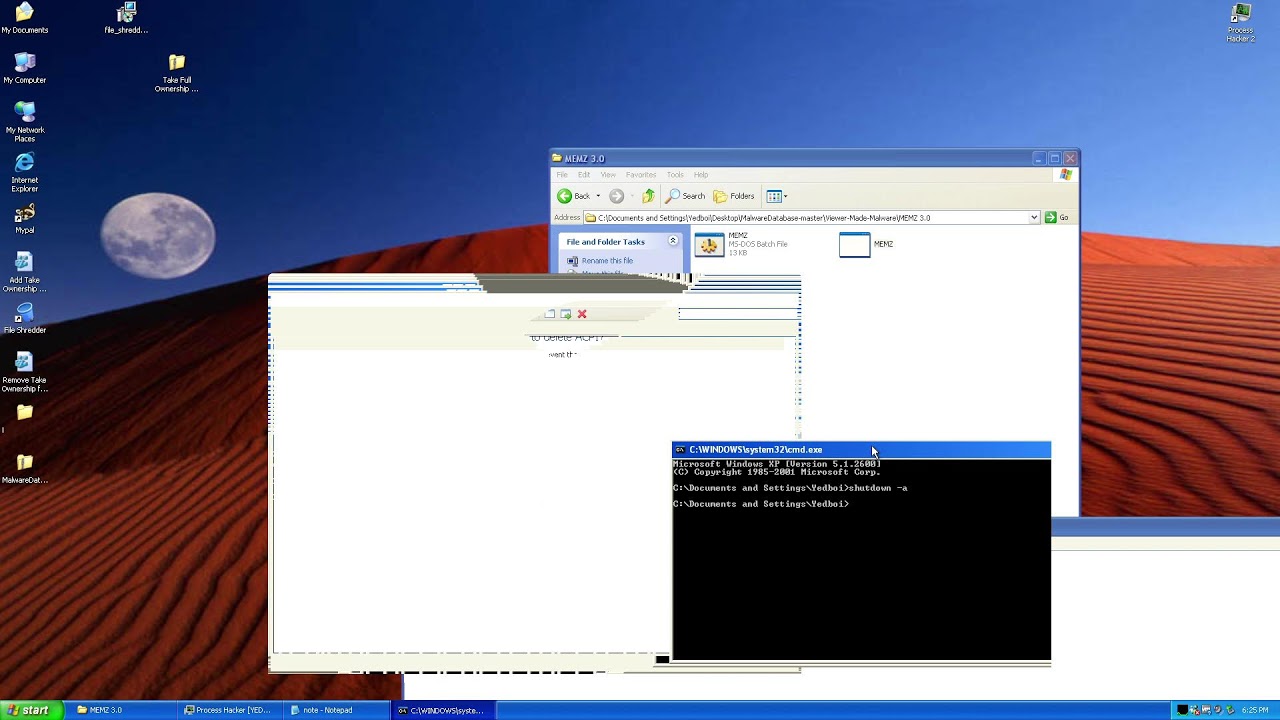Collapse the File and Folder Tasks panel
Image resolution: width=1280 pixels, height=720 pixels.
(x=673, y=241)
